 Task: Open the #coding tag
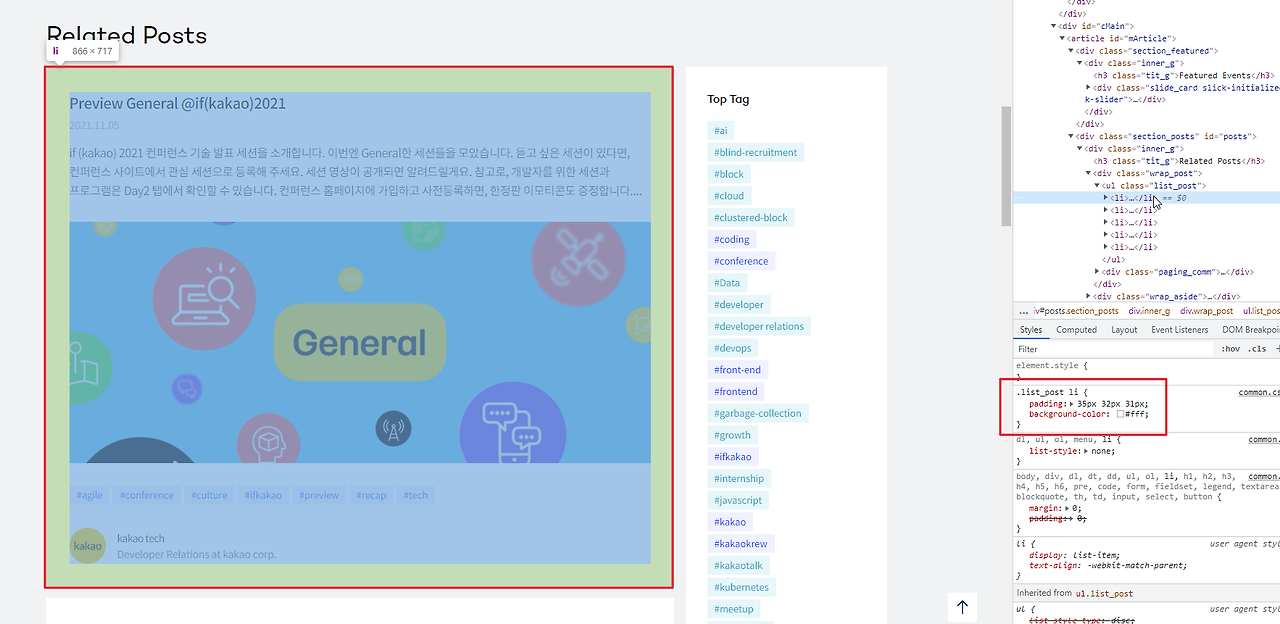[732, 240]
